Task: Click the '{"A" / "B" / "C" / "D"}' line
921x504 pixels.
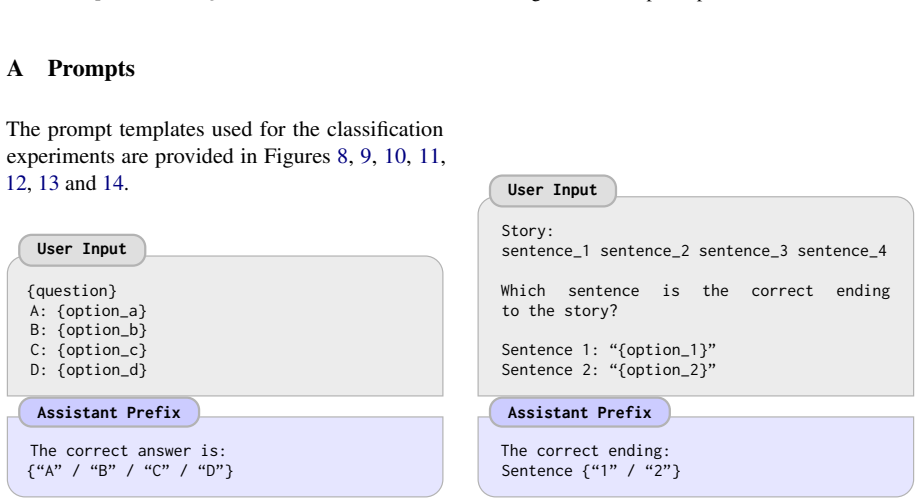Action: tap(130, 471)
